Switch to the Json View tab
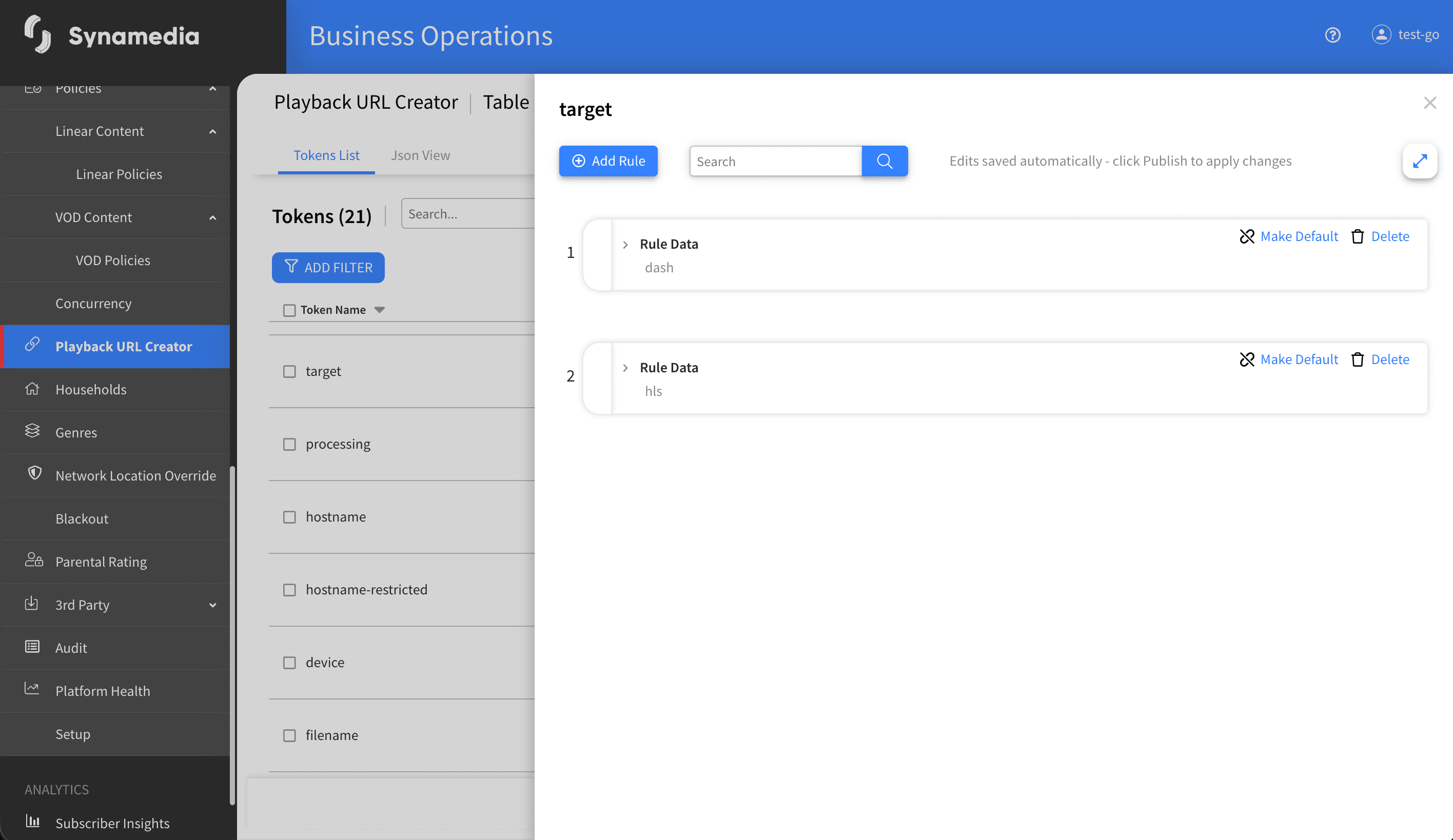The height and width of the screenshot is (840, 1453). (420, 155)
